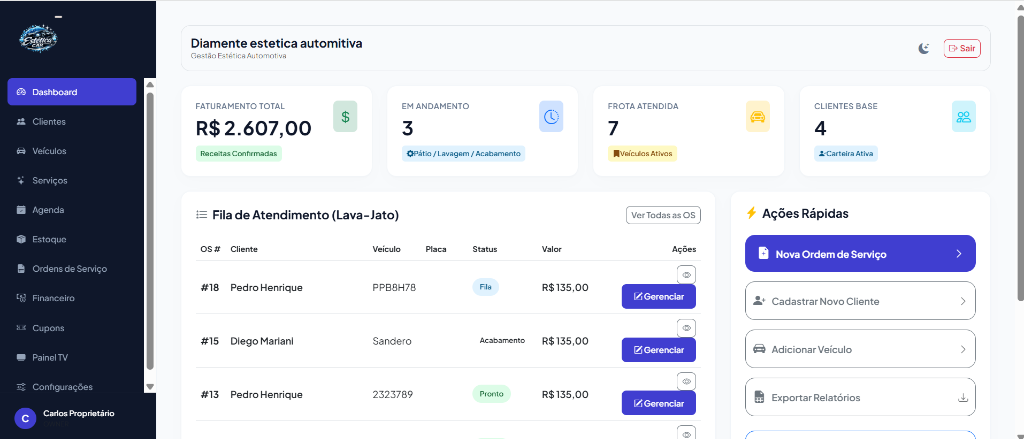This screenshot has width=1024, height=439.
Task: Click Nova Ordem de Serviço button
Action: click(860, 253)
